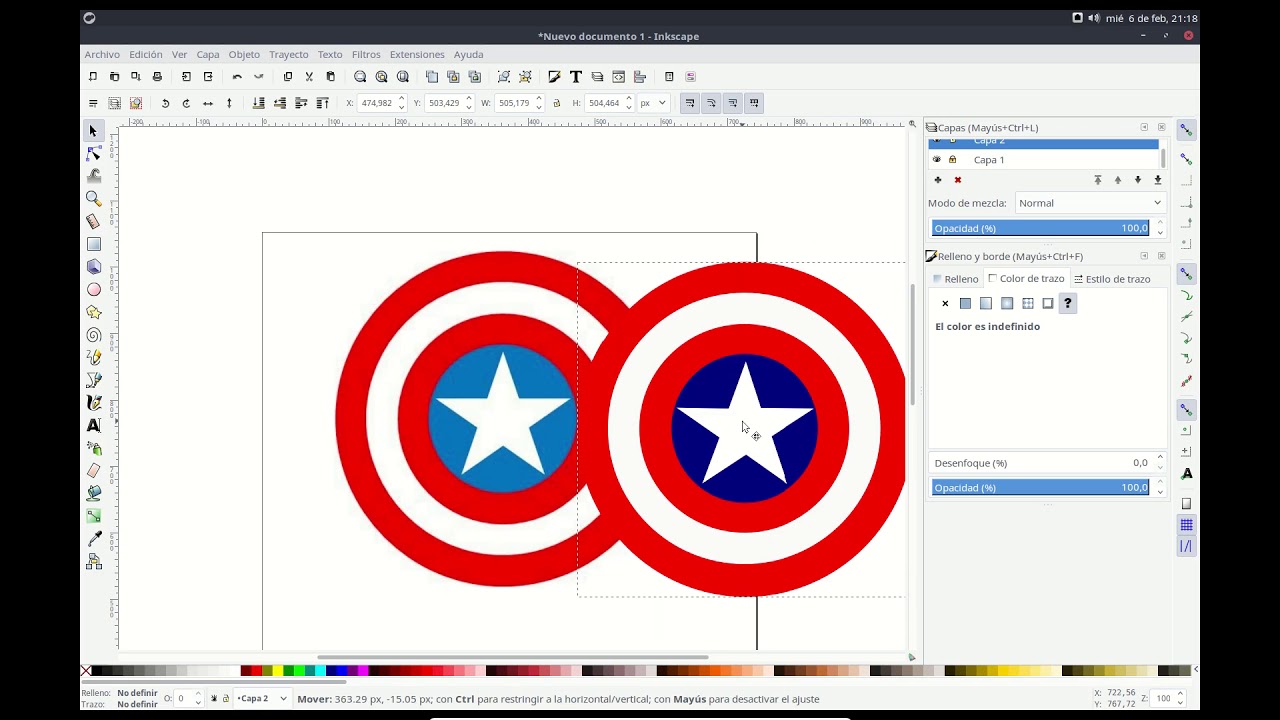
Task: Open the Filtros menu
Action: (366, 55)
